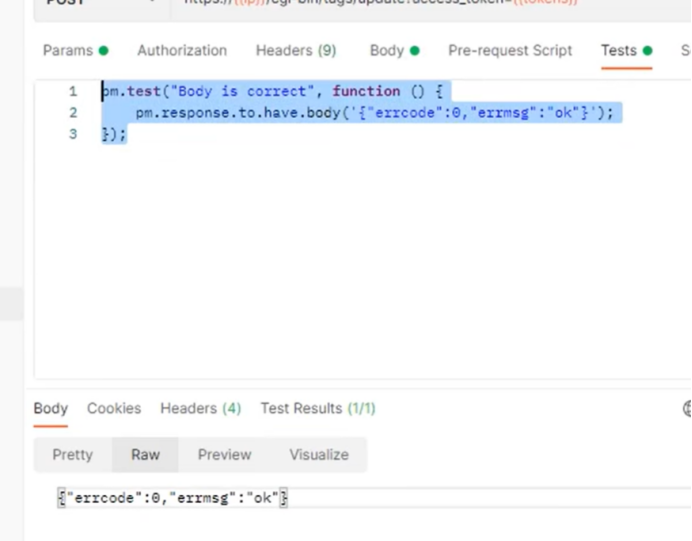Click the closing }); code line
Image resolution: width=692 pixels, height=541 pixels.
pos(114,134)
